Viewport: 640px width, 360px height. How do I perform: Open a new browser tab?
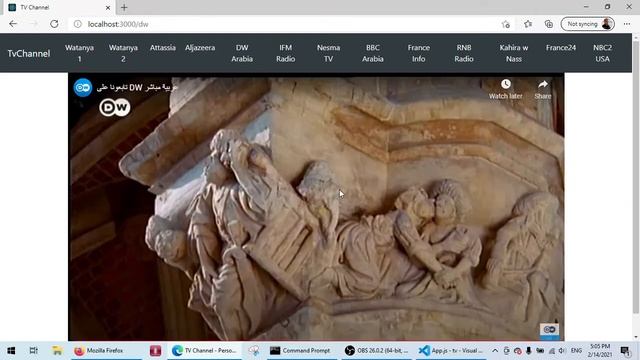[x=124, y=7]
